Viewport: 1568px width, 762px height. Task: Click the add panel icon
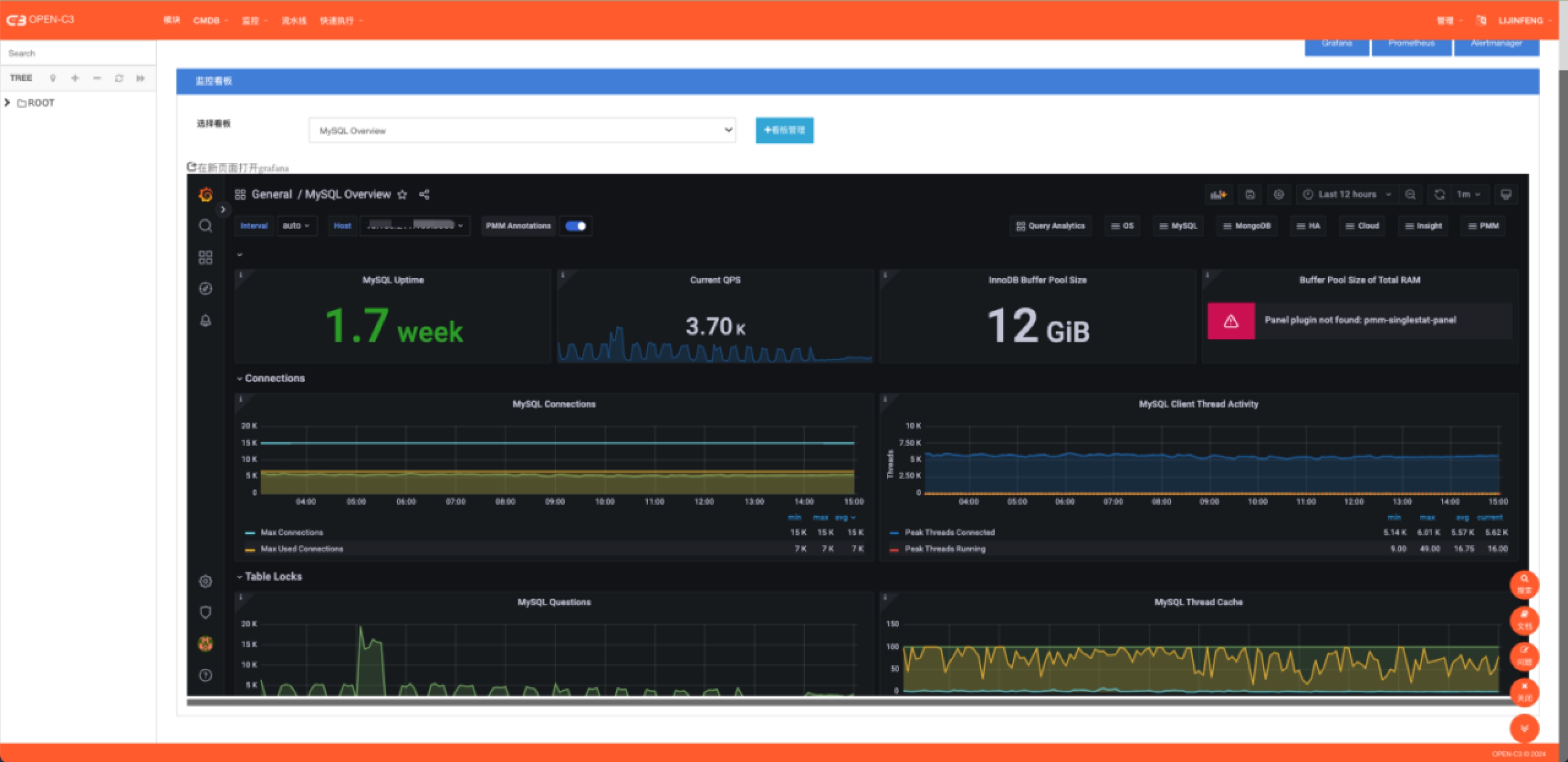pos(1218,195)
